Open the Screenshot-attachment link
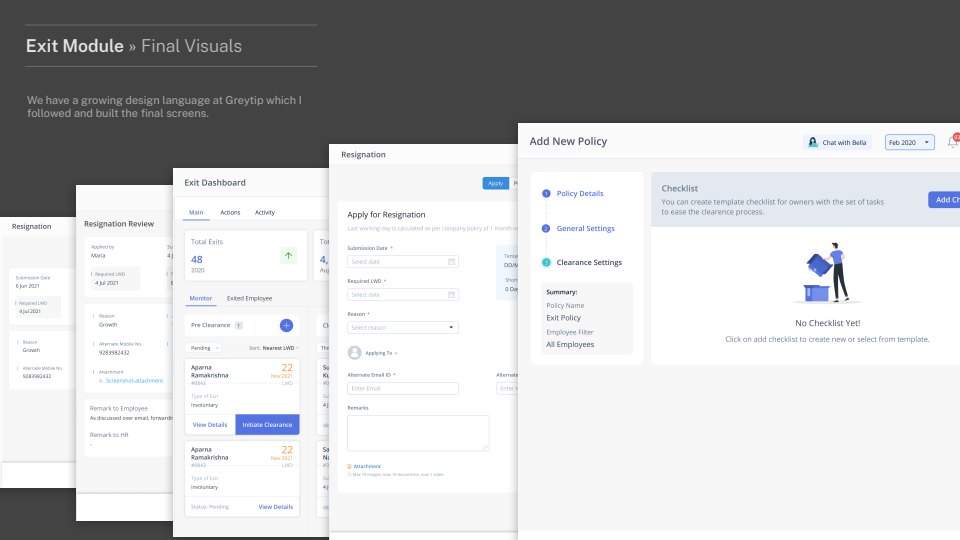The image size is (960, 540). tap(132, 381)
